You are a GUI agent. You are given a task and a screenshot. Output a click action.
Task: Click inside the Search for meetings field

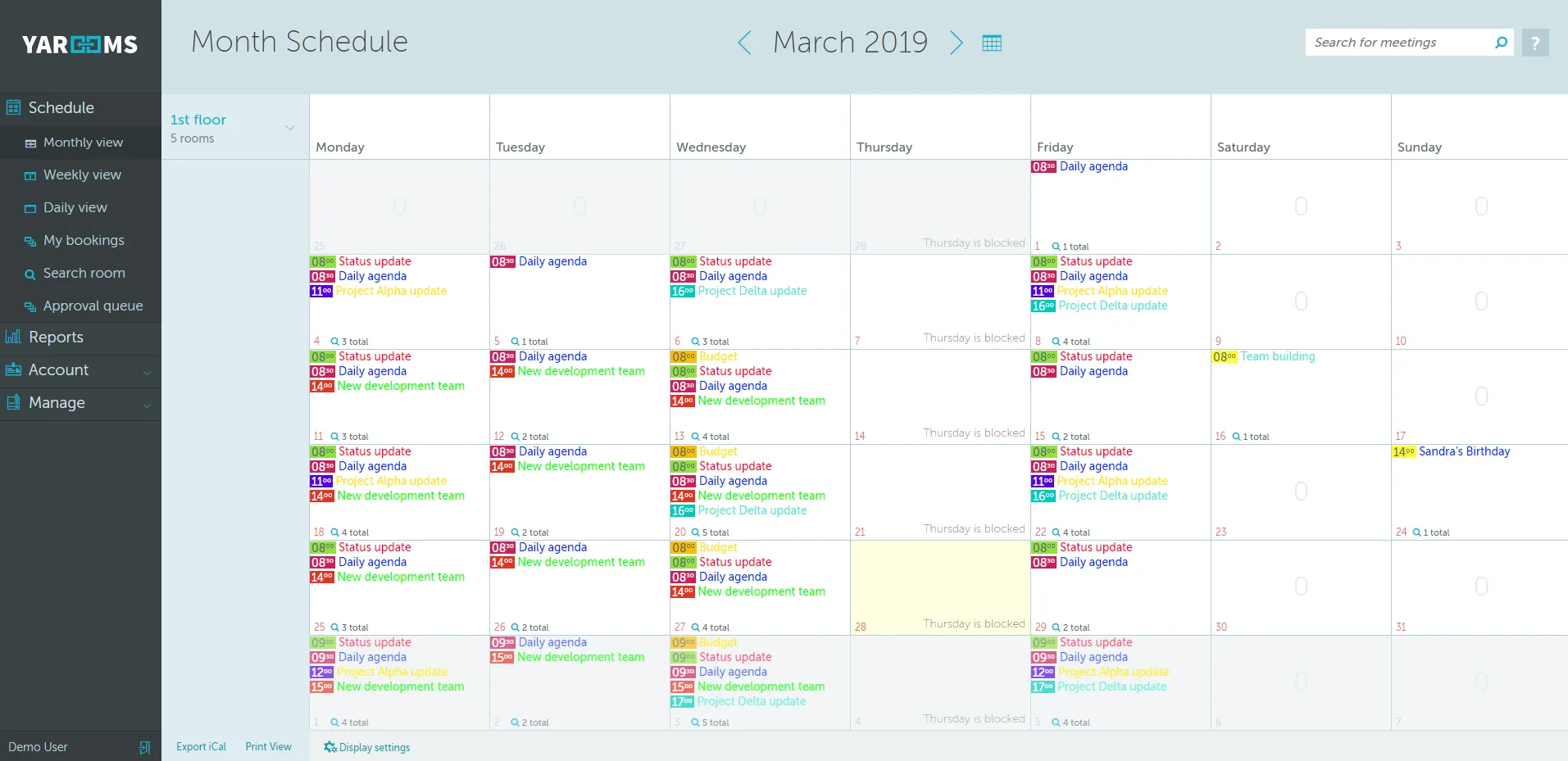(1393, 42)
